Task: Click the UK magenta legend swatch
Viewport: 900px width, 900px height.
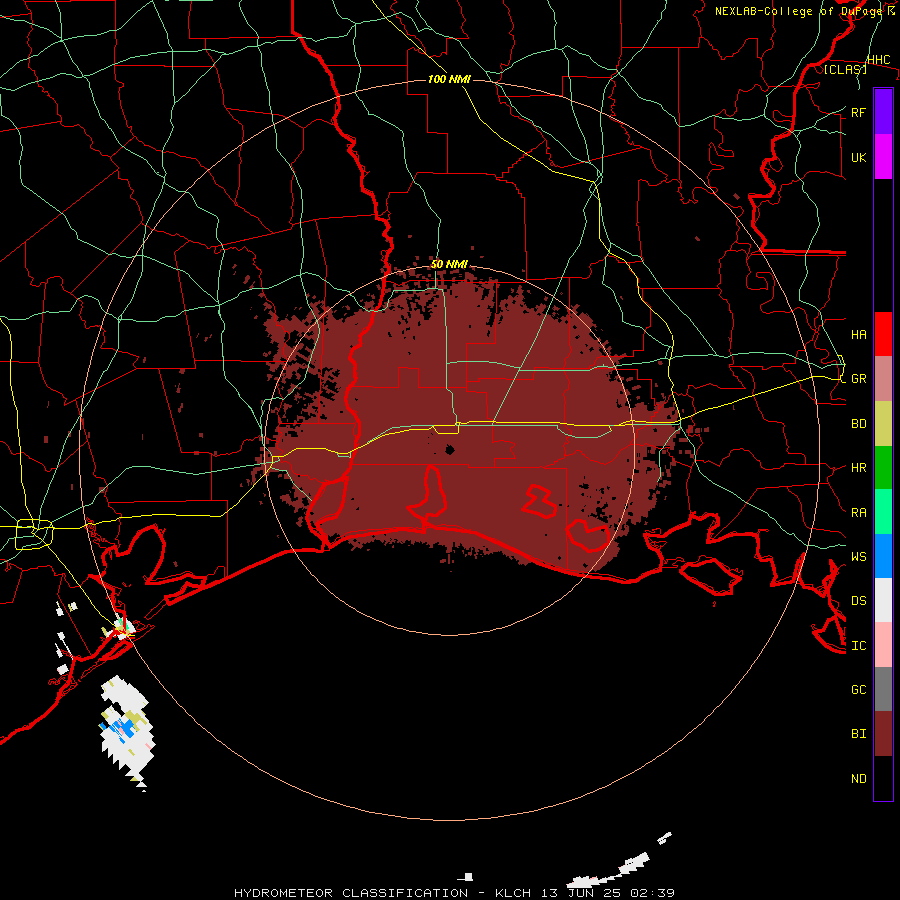Action: pyautogui.click(x=883, y=157)
